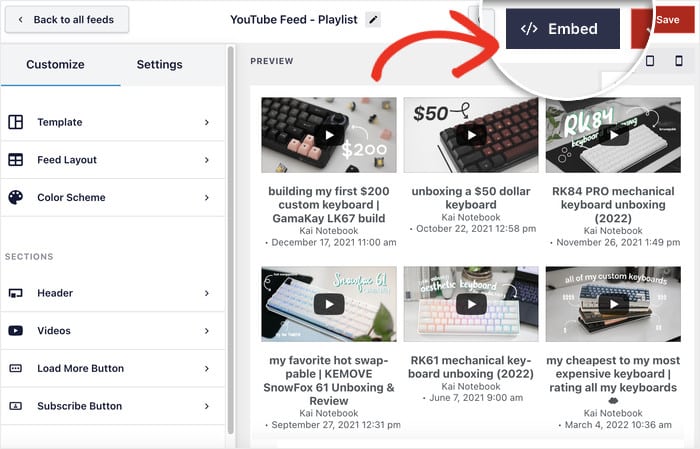This screenshot has height=449, width=700.
Task: Expand the Feed Layout chevron
Action: (x=207, y=160)
